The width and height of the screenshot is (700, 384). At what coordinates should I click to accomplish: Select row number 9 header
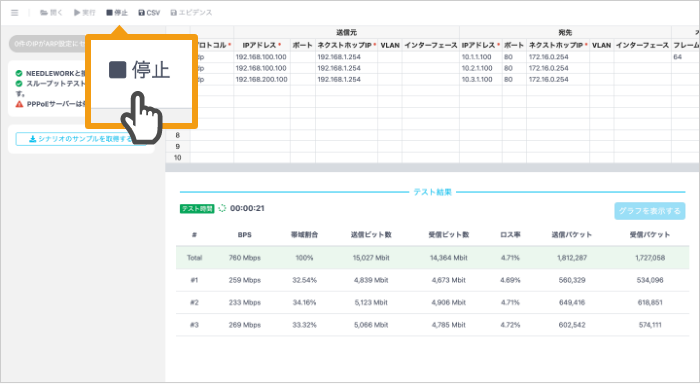178,146
